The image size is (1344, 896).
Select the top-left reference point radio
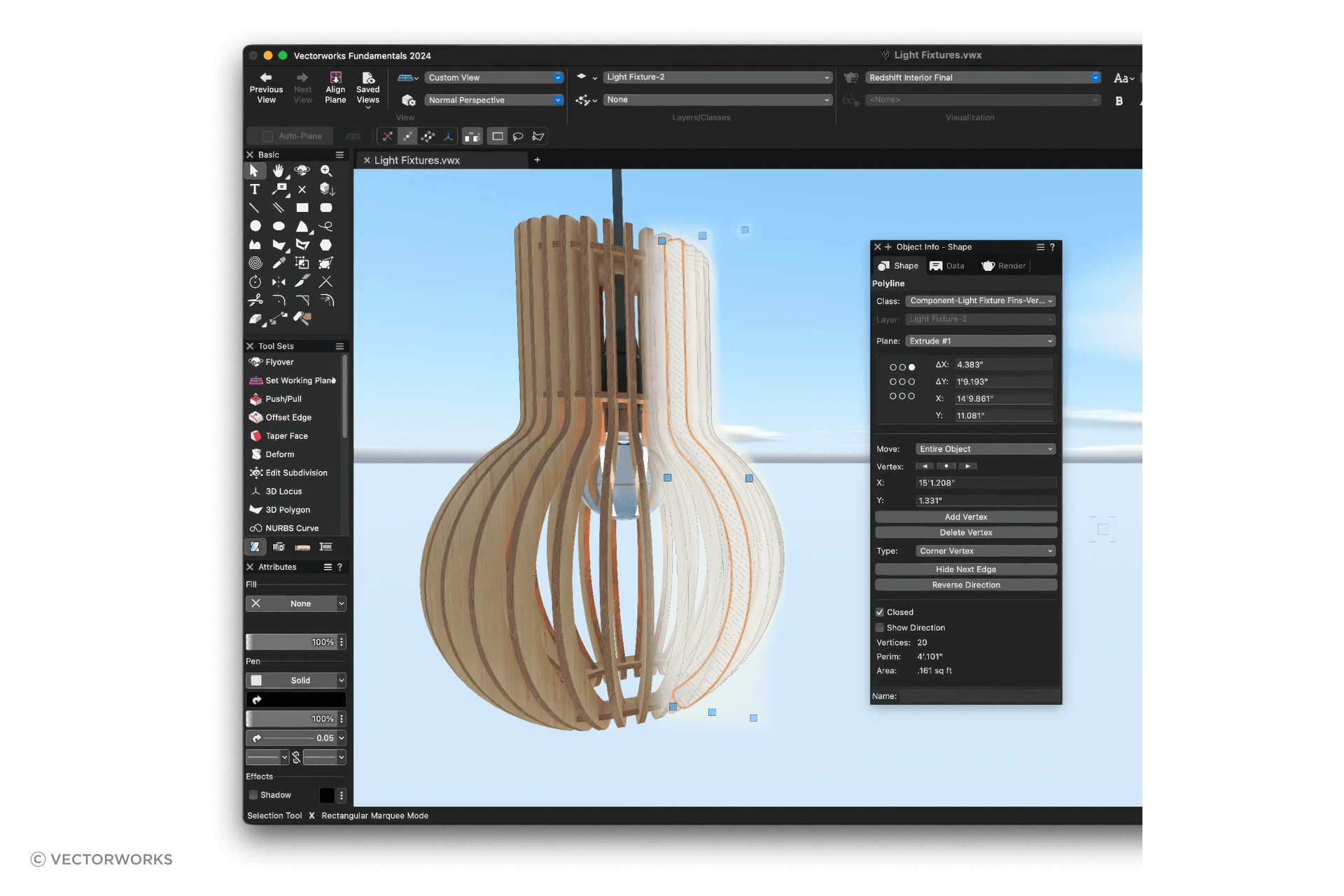pos(893,367)
